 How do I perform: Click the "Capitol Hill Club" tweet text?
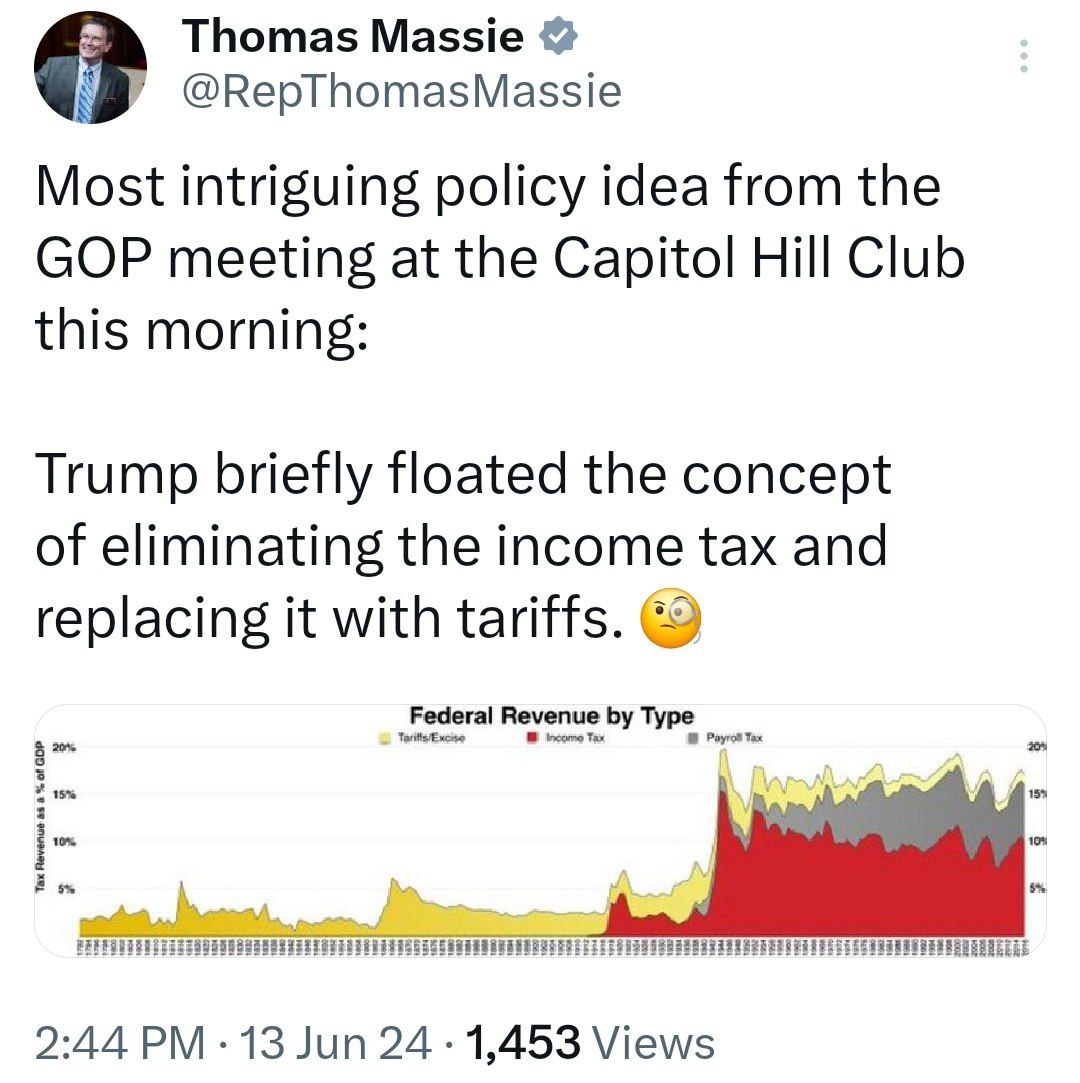759,259
